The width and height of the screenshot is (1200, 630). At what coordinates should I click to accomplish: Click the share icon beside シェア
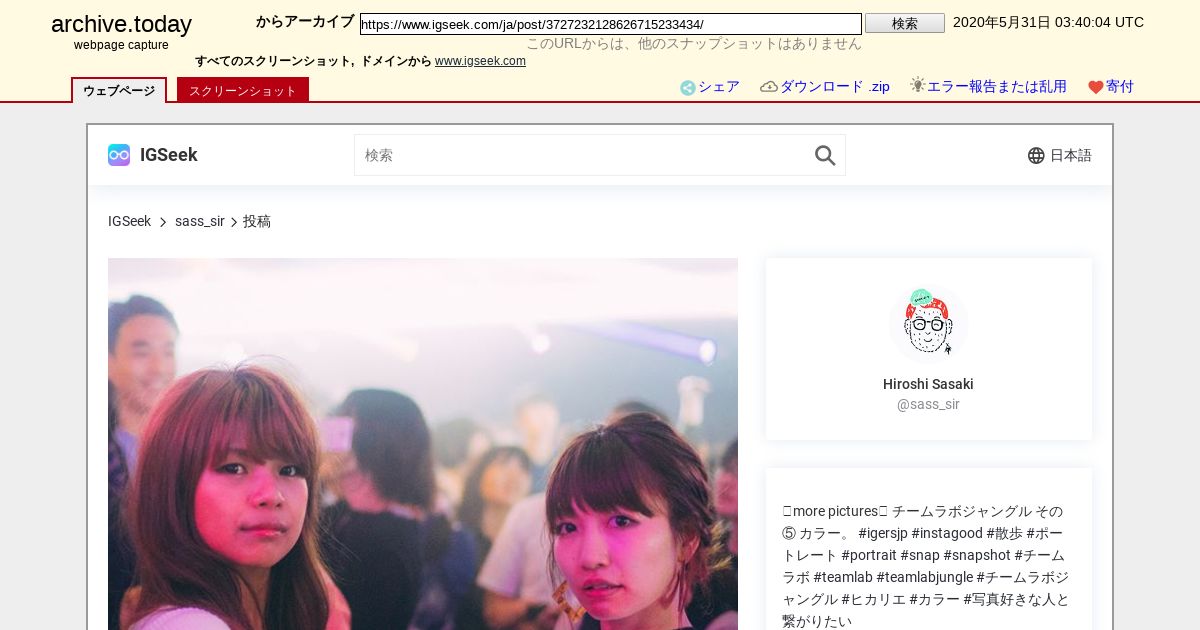pos(688,88)
